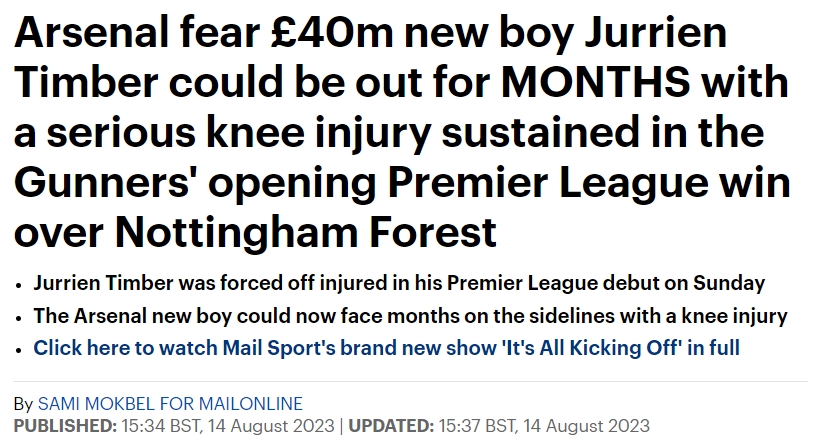Open Sami Mokbel's author link

coord(170,404)
